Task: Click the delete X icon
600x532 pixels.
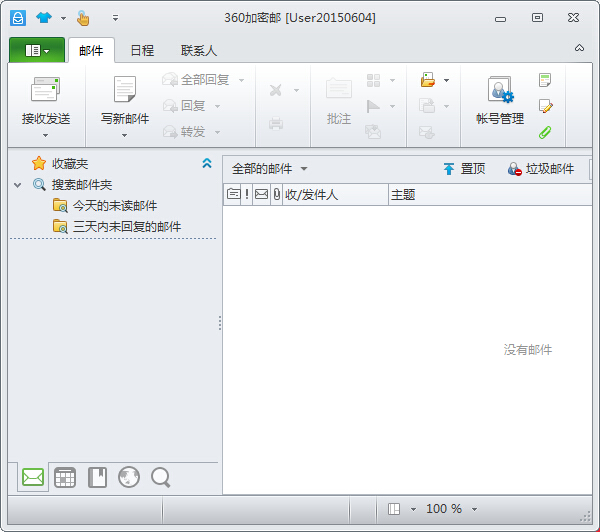Action: click(x=276, y=90)
